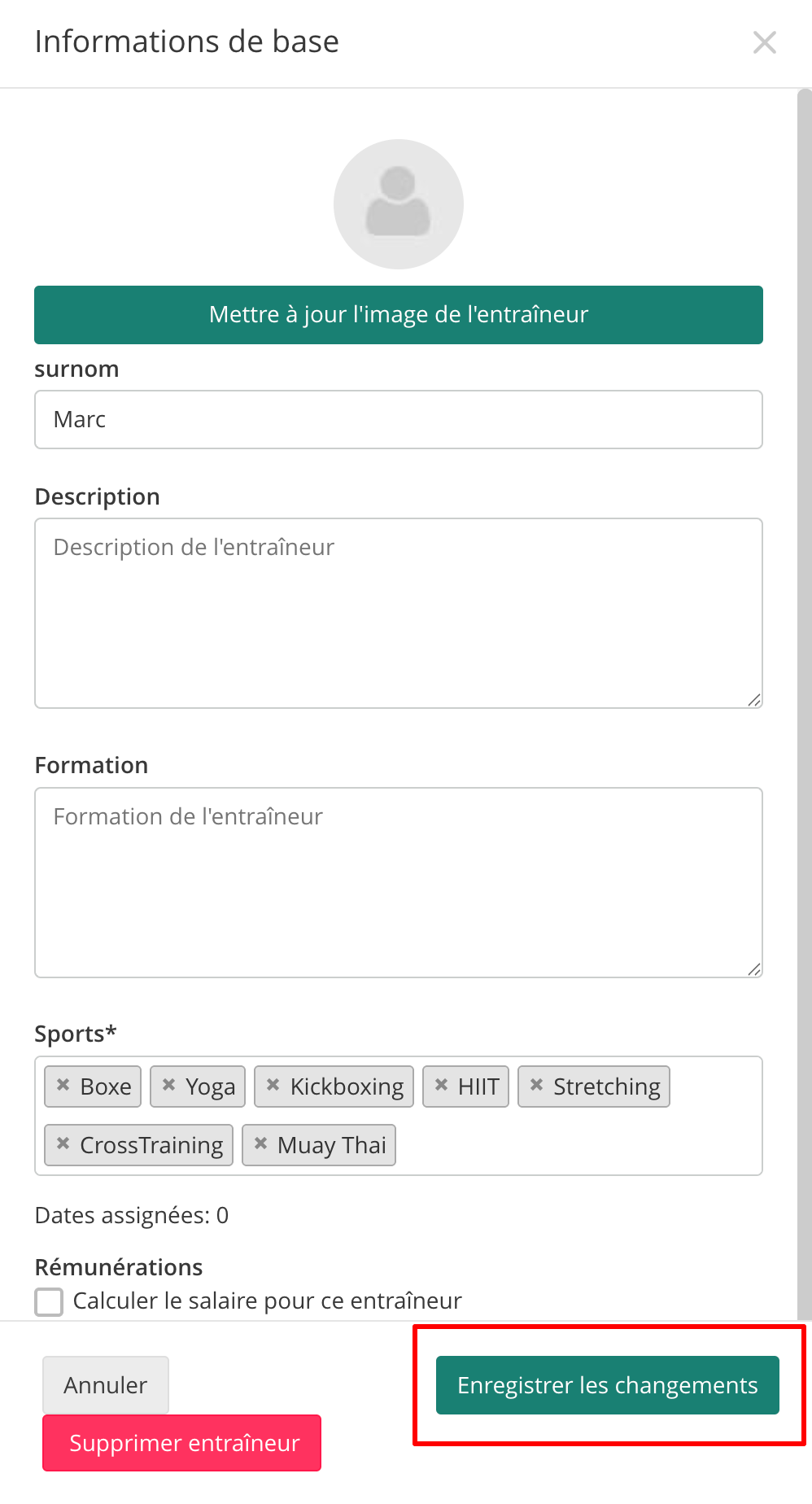This screenshot has height=1504, width=812.
Task: Save with Enregistrer les changements
Action: click(x=608, y=1385)
